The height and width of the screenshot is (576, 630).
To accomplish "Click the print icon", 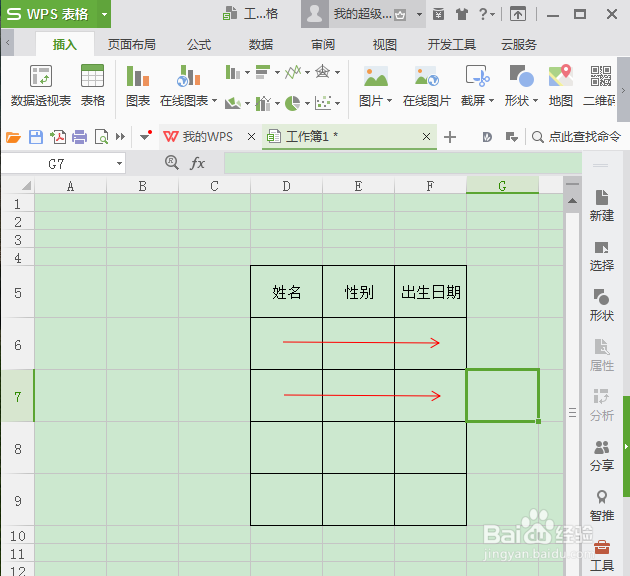I will [80, 137].
